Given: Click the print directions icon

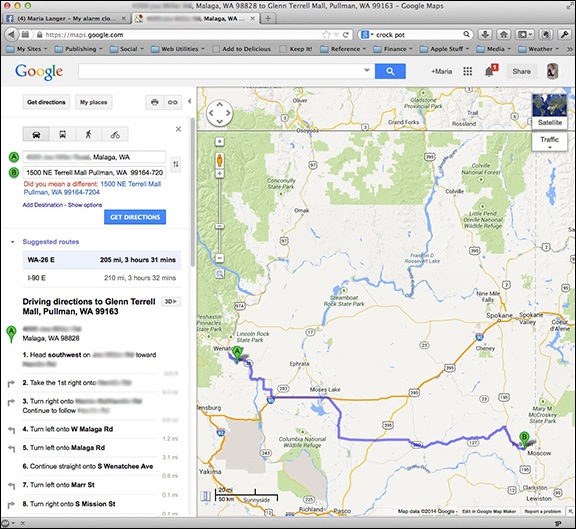Looking at the screenshot, I should tap(155, 102).
